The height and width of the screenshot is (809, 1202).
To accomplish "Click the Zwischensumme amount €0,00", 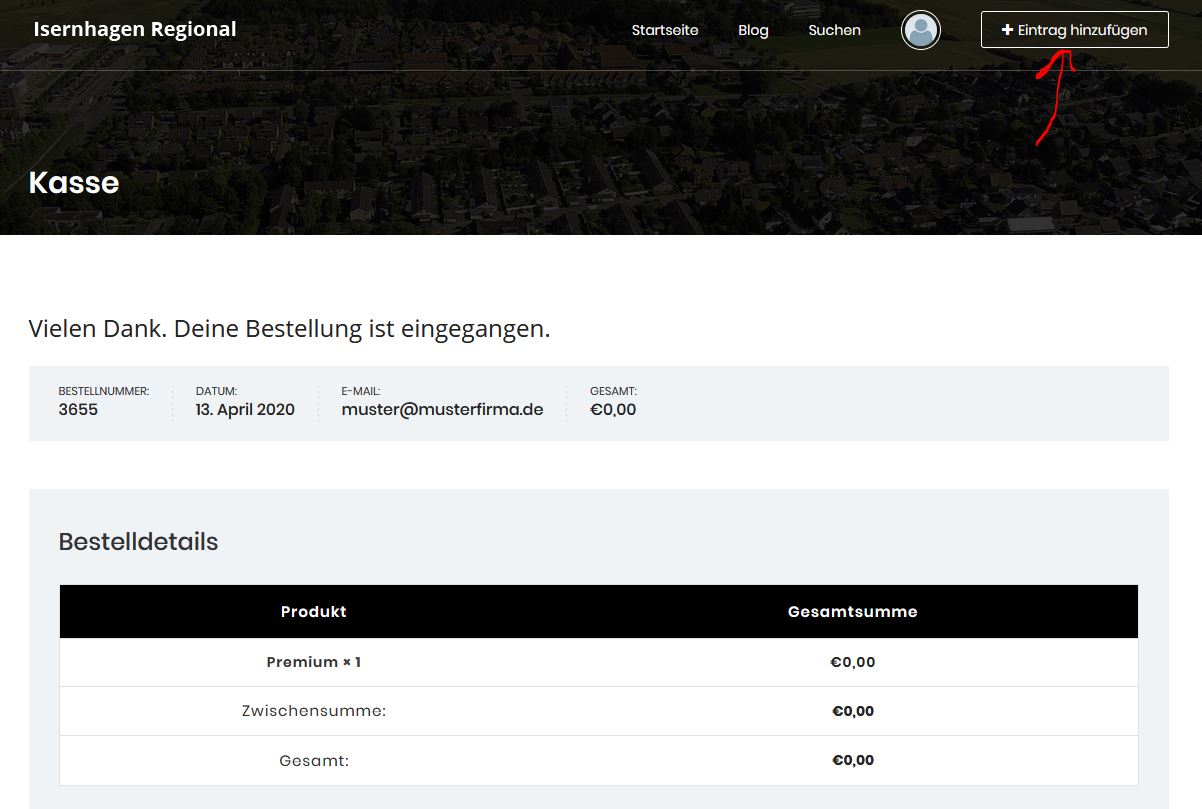I will pos(853,711).
